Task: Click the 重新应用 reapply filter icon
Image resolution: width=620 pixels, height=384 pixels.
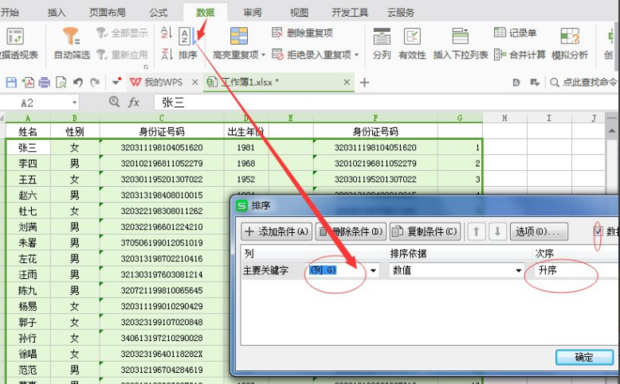Action: pos(102,54)
